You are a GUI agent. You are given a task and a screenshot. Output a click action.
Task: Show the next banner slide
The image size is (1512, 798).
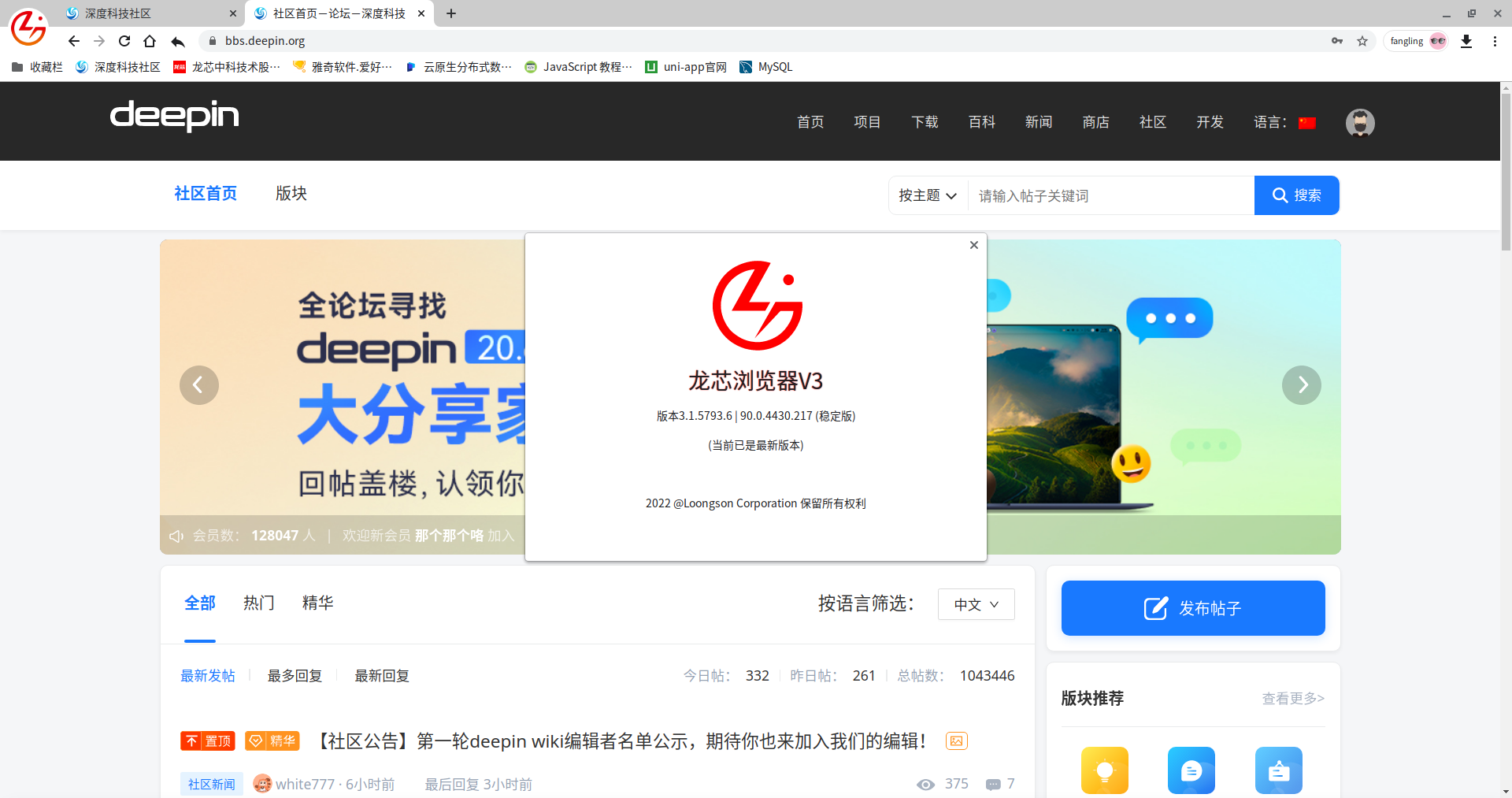1302,385
